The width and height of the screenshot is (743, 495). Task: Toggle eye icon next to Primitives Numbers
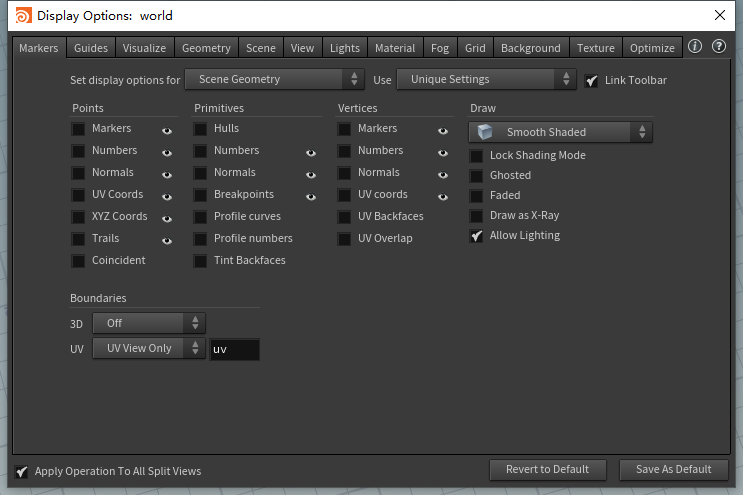(311, 152)
